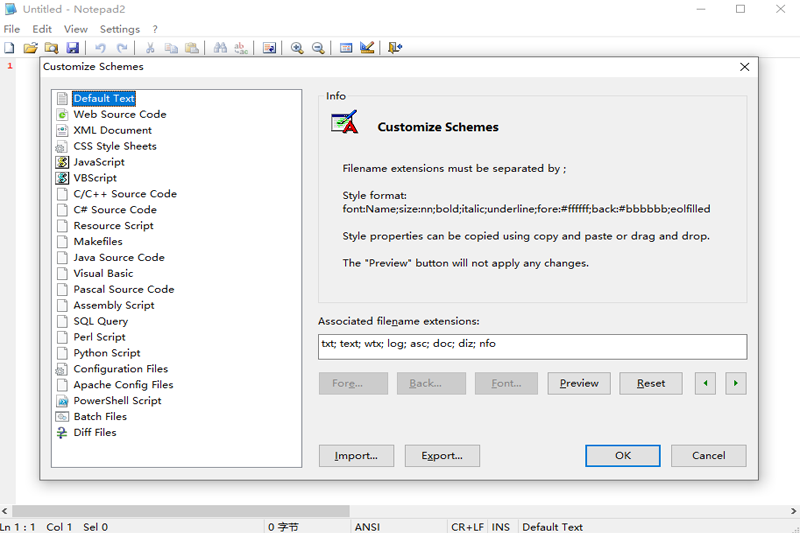Click the Zoom In magnifier icon
The height and width of the screenshot is (533, 800).
pyautogui.click(x=297, y=48)
